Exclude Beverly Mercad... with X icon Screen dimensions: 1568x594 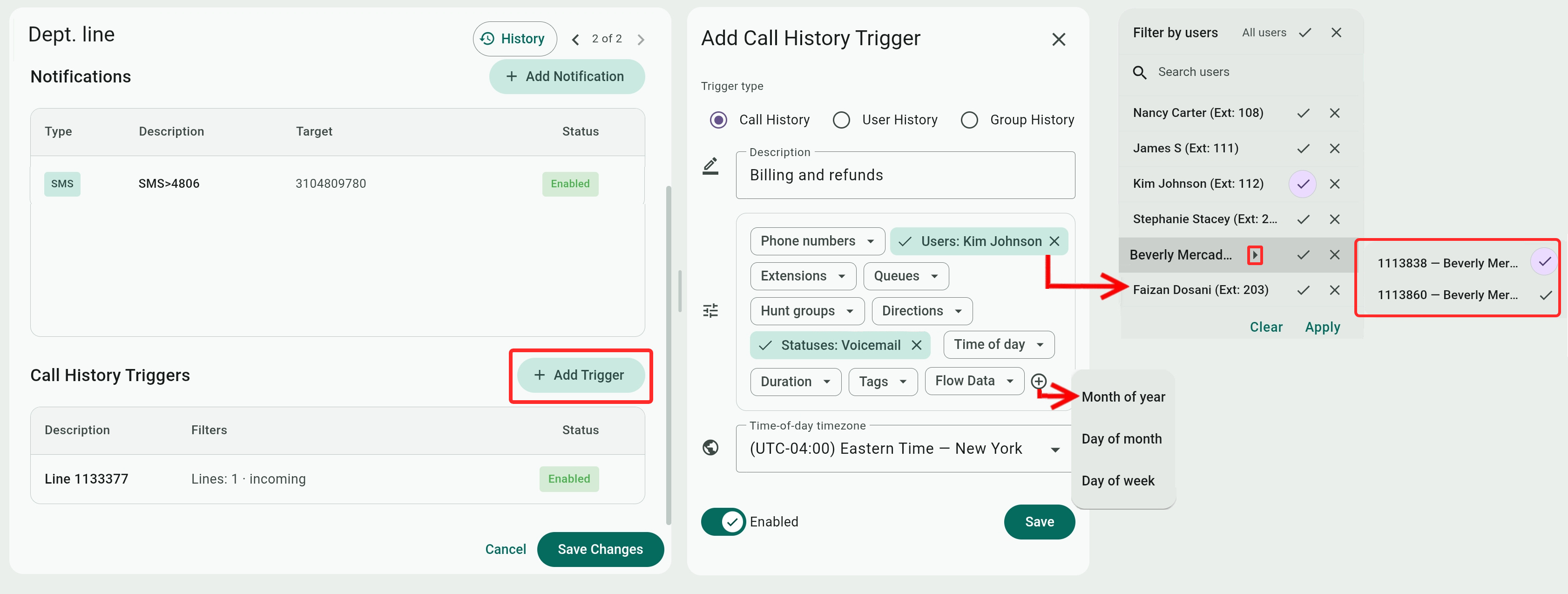(x=1335, y=255)
